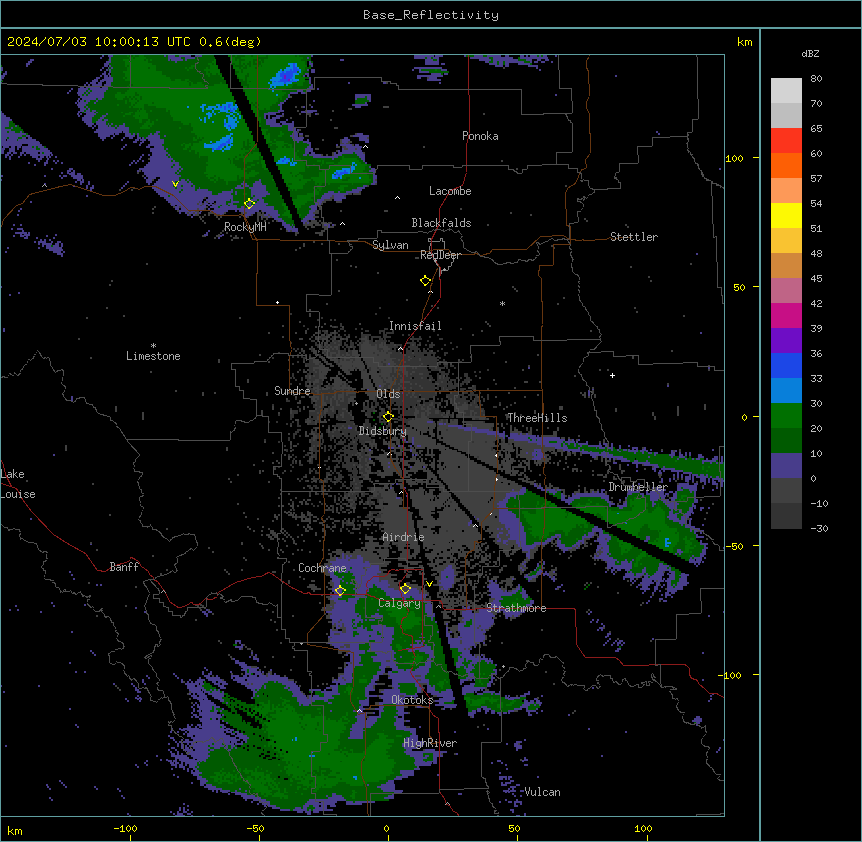The image size is (862, 842).
Task: Select the Sylvan town label
Action: (x=390, y=245)
